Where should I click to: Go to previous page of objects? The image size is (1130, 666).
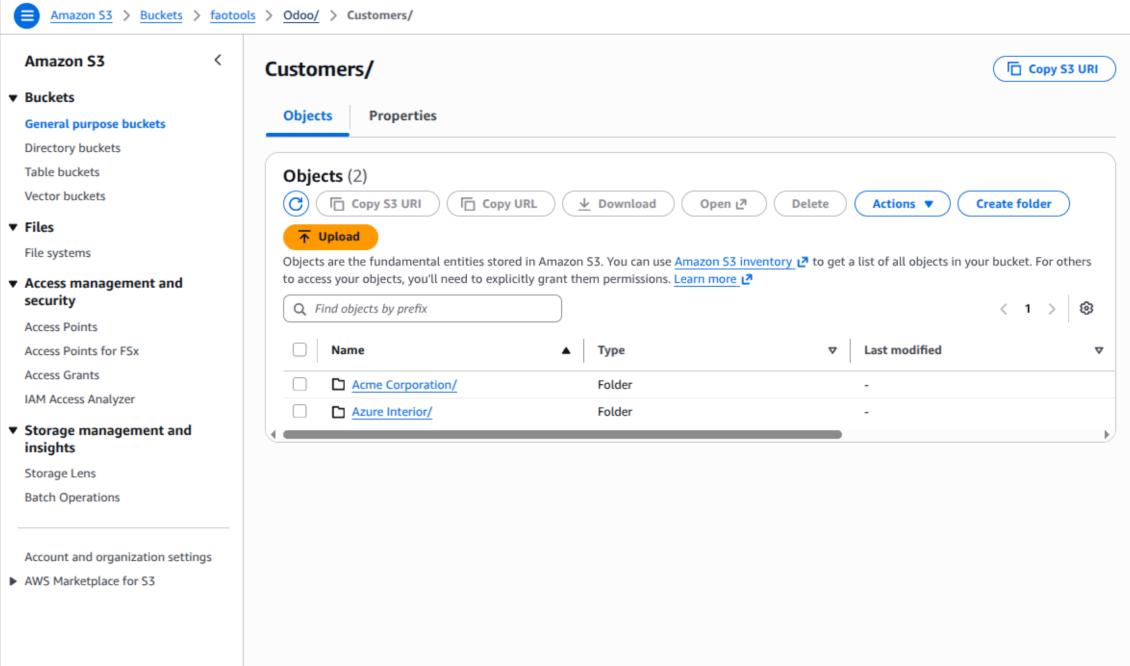coord(1003,309)
